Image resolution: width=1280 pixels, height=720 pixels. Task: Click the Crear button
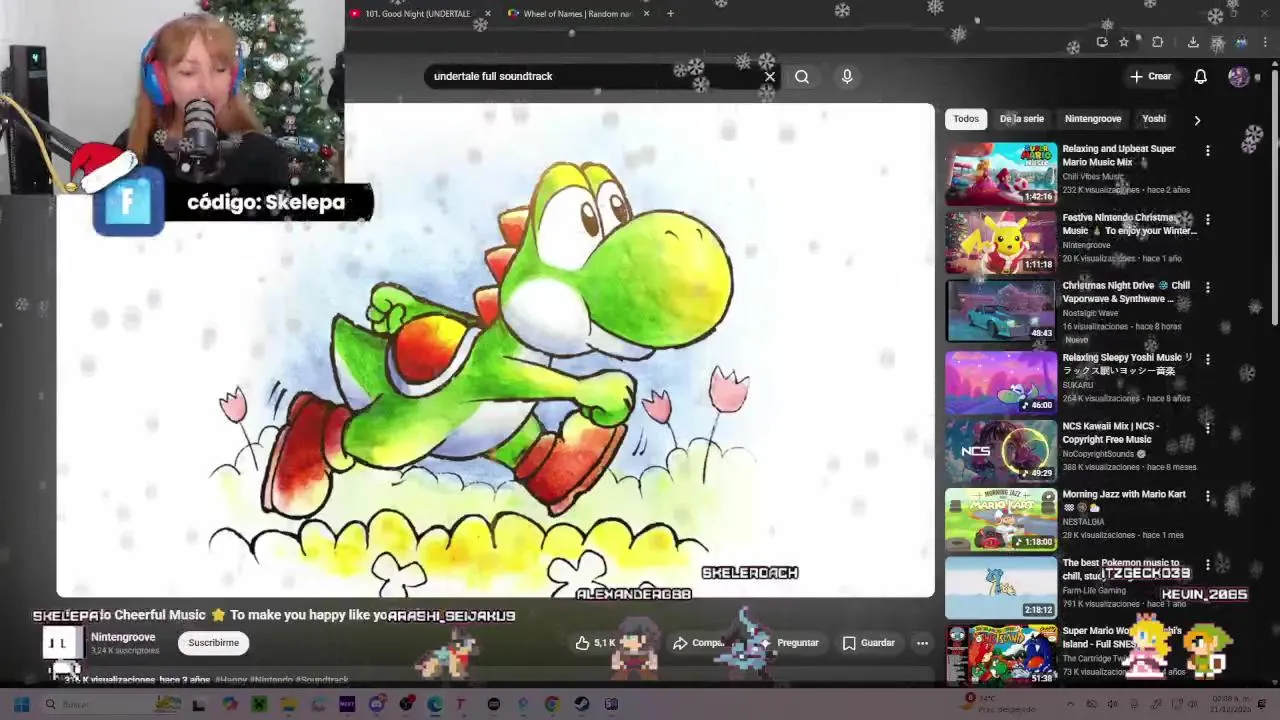pyautogui.click(x=1151, y=76)
